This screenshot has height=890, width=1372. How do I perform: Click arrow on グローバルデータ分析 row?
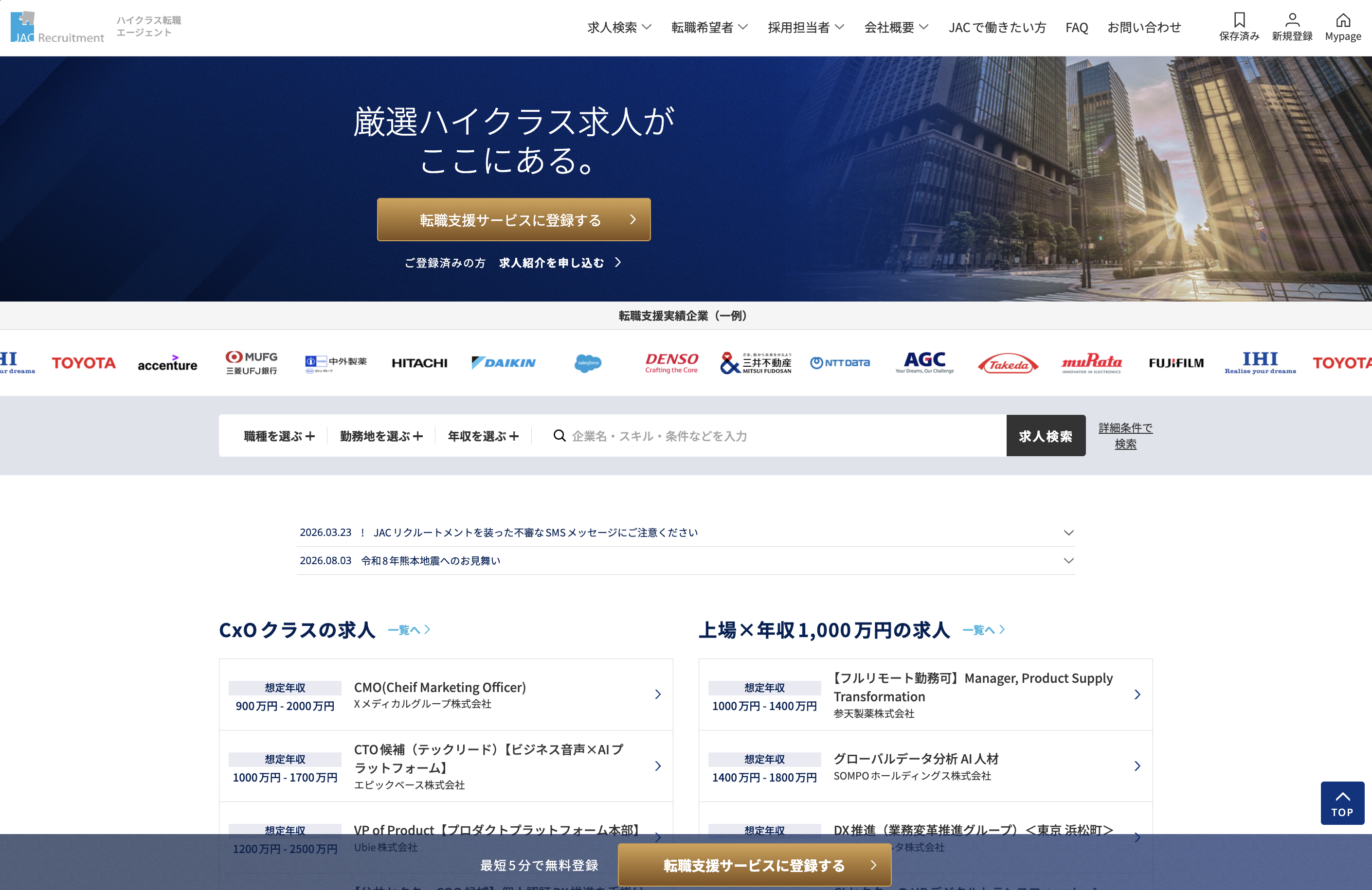(1137, 766)
